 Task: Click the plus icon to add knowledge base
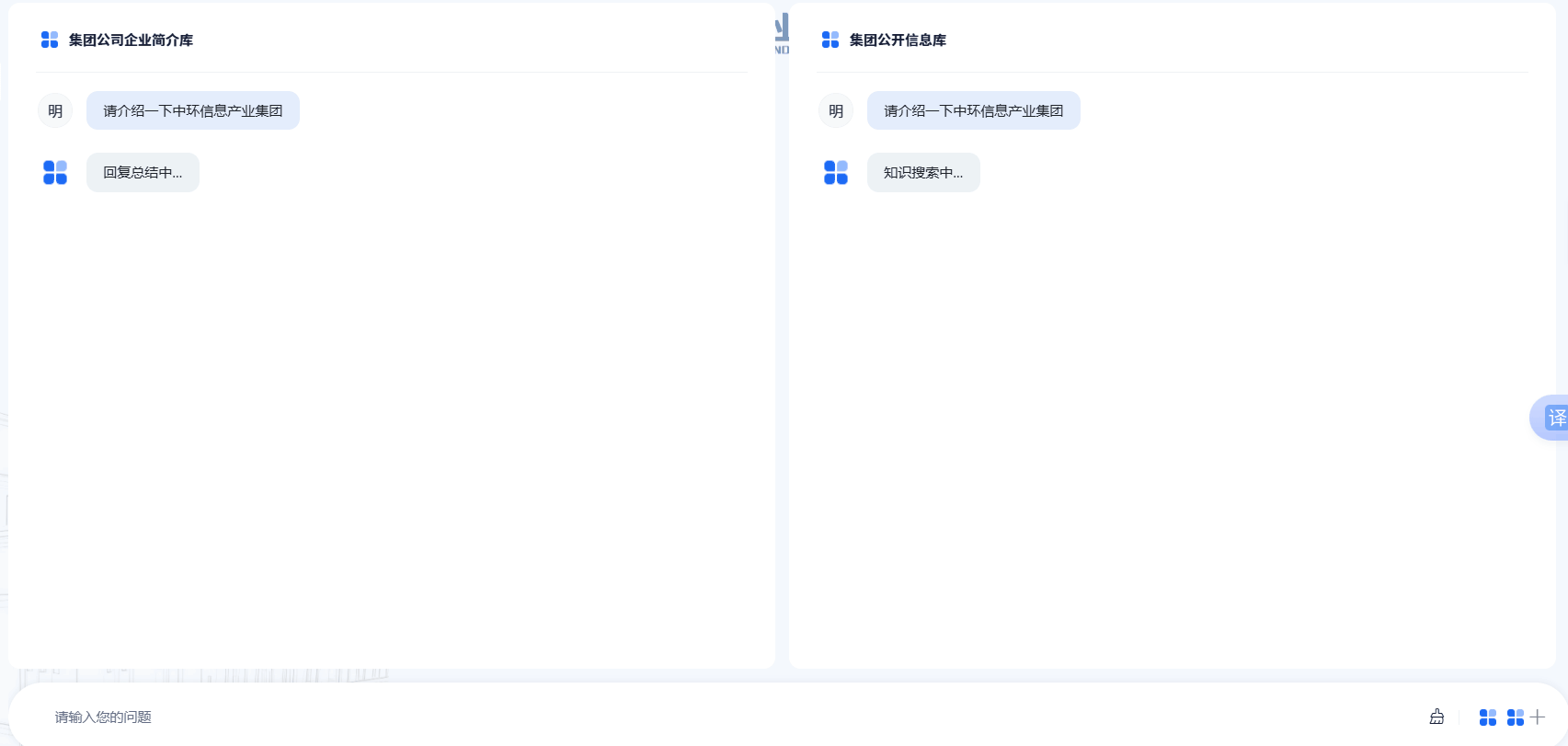pos(1538,717)
